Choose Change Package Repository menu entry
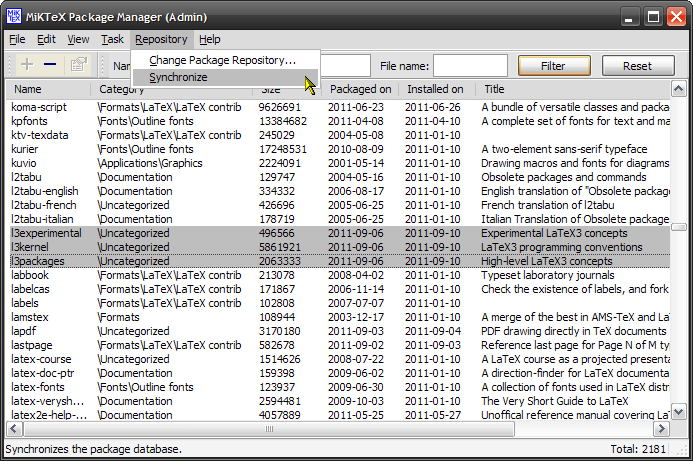 (225, 60)
